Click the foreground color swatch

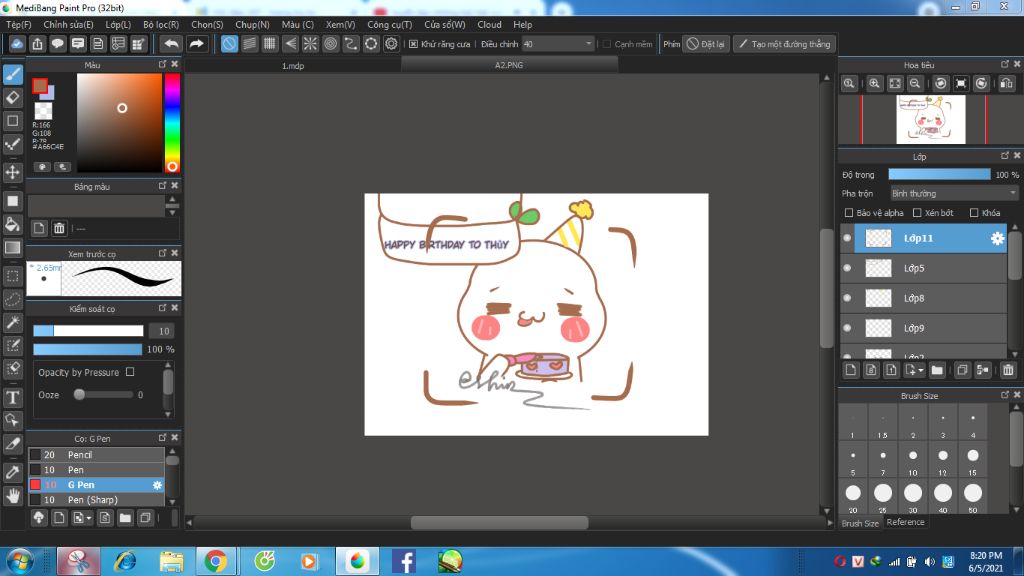[x=40, y=86]
